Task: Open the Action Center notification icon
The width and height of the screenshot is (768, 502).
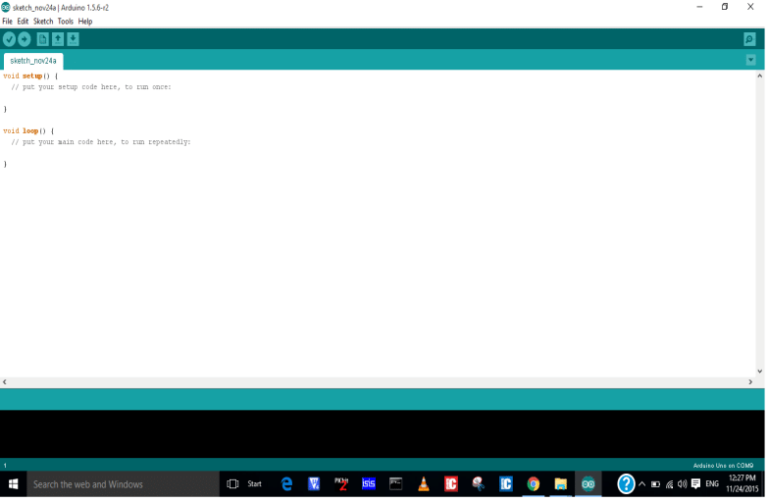Action: pos(696,484)
